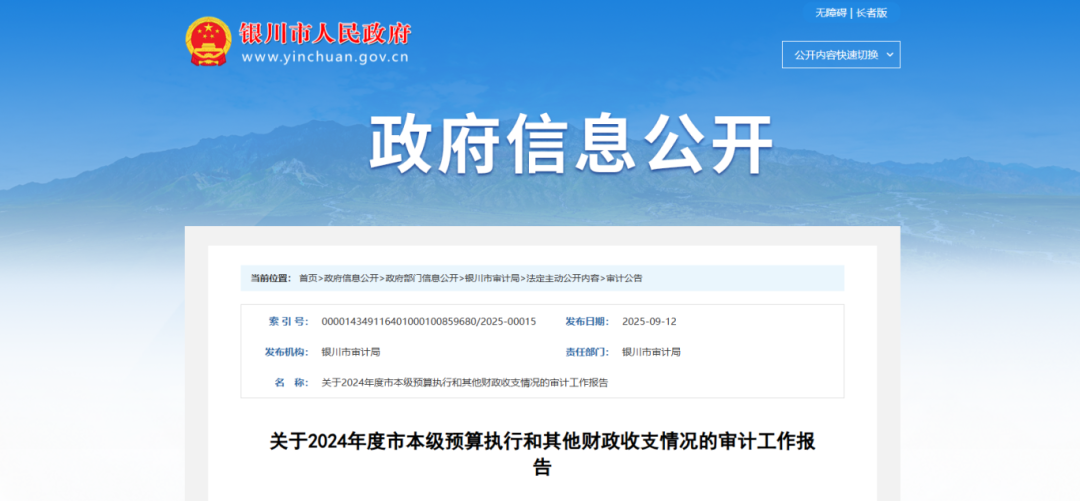Viewport: 1080px width, 501px height.
Task: Open the www.yinchuan.gov.cn site address
Action: click(x=325, y=57)
